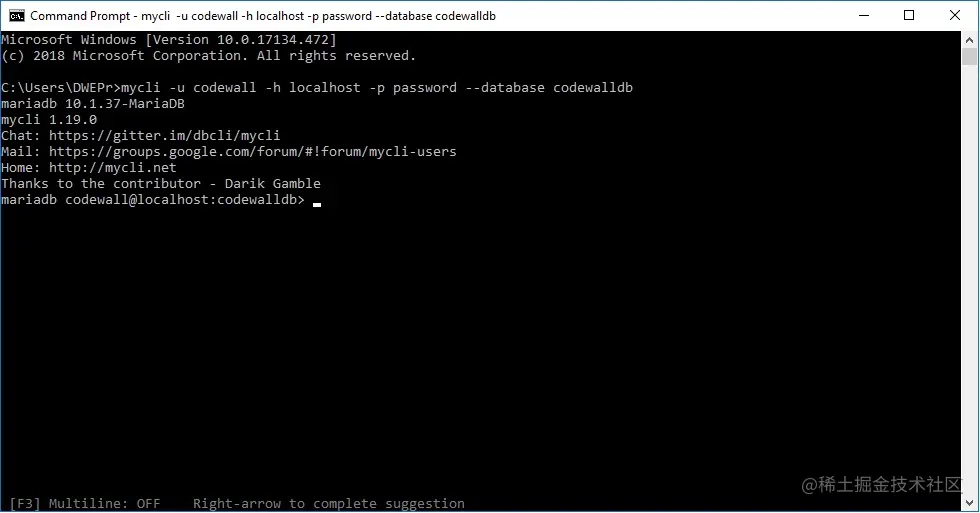Minimize the Command Prompt window
980x513 pixels.
click(x=864, y=16)
